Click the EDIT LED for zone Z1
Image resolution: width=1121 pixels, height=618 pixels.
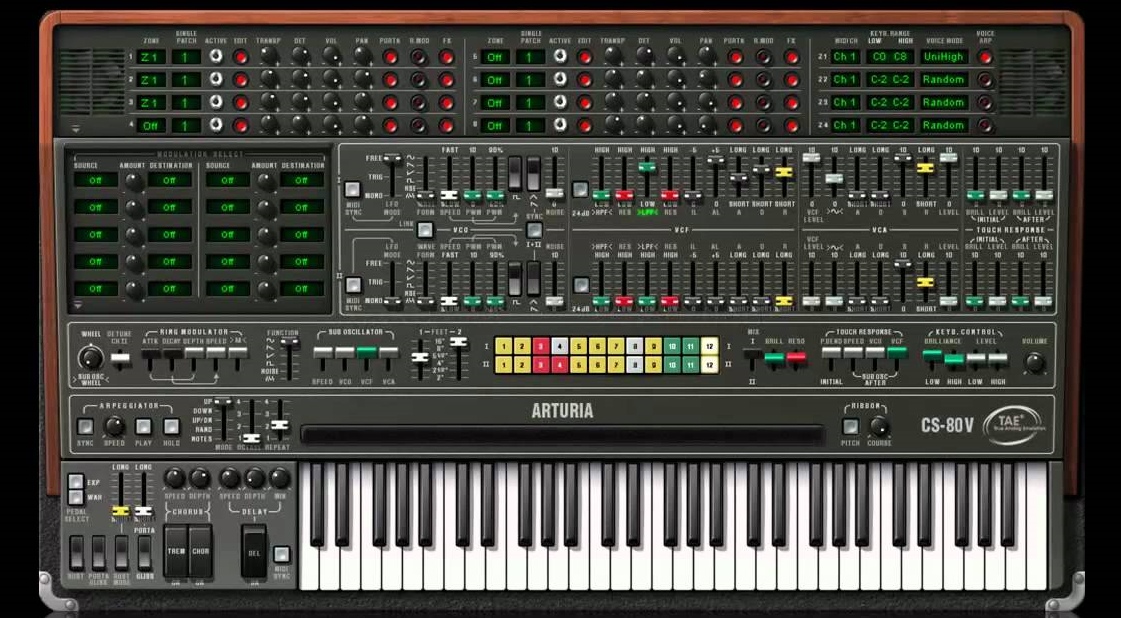(x=242, y=57)
